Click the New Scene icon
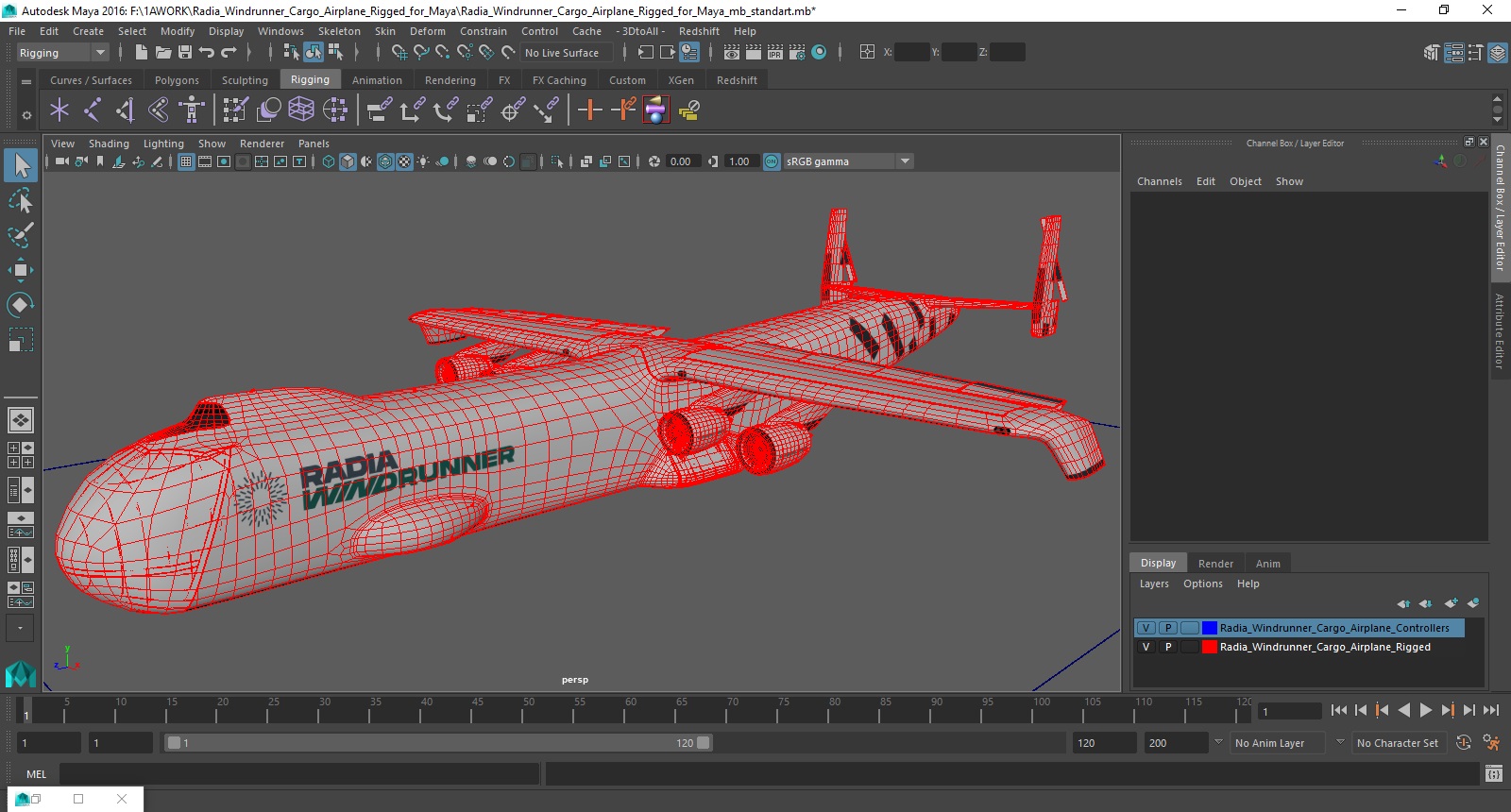The image size is (1511, 812). [142, 53]
